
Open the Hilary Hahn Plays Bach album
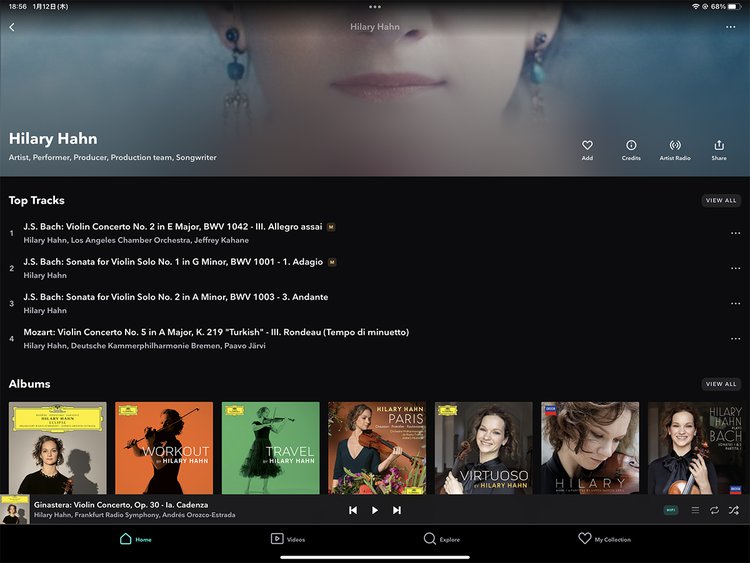tap(696, 448)
